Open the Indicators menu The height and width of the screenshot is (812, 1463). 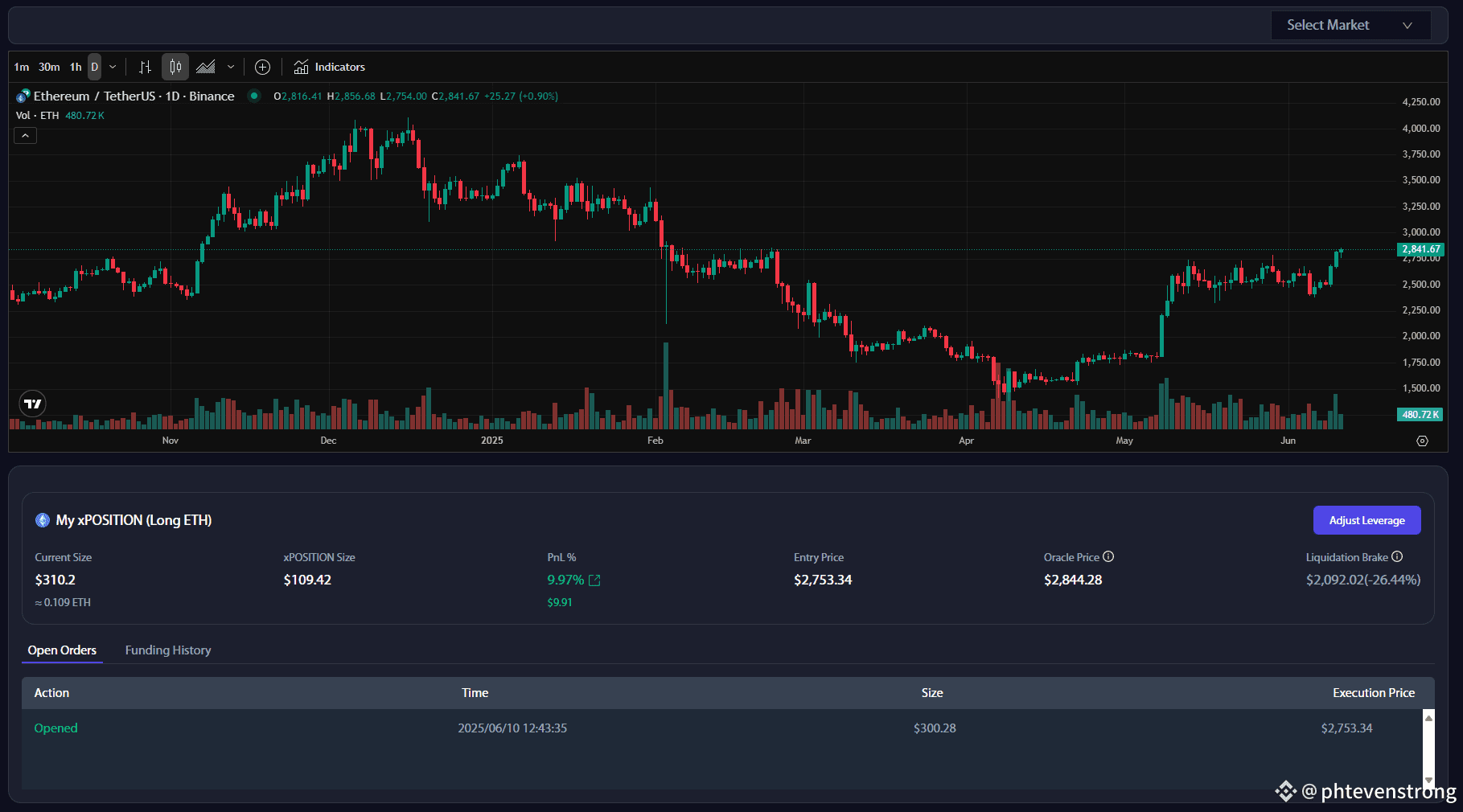coord(330,67)
